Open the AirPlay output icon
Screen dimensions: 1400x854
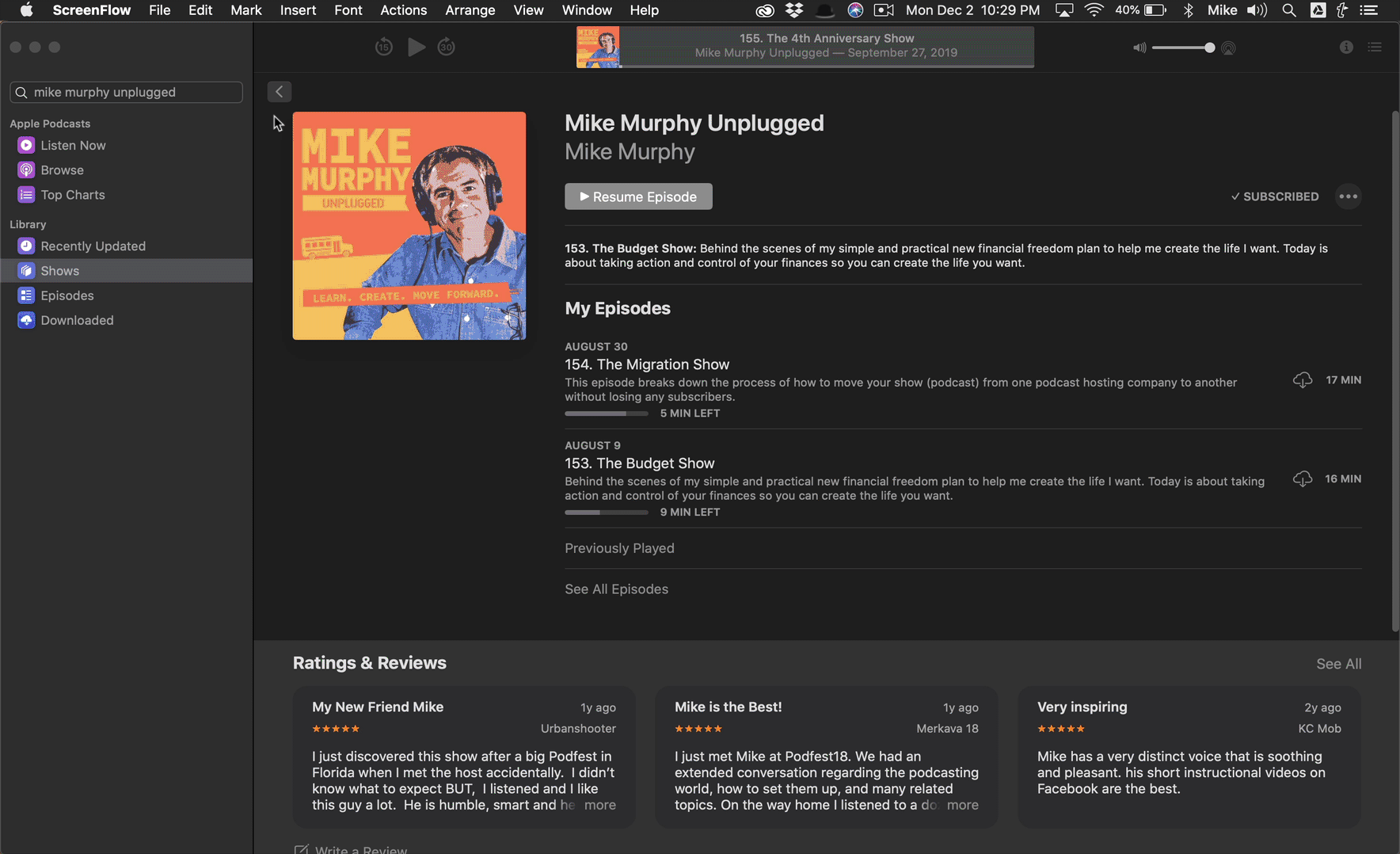[x=1228, y=48]
